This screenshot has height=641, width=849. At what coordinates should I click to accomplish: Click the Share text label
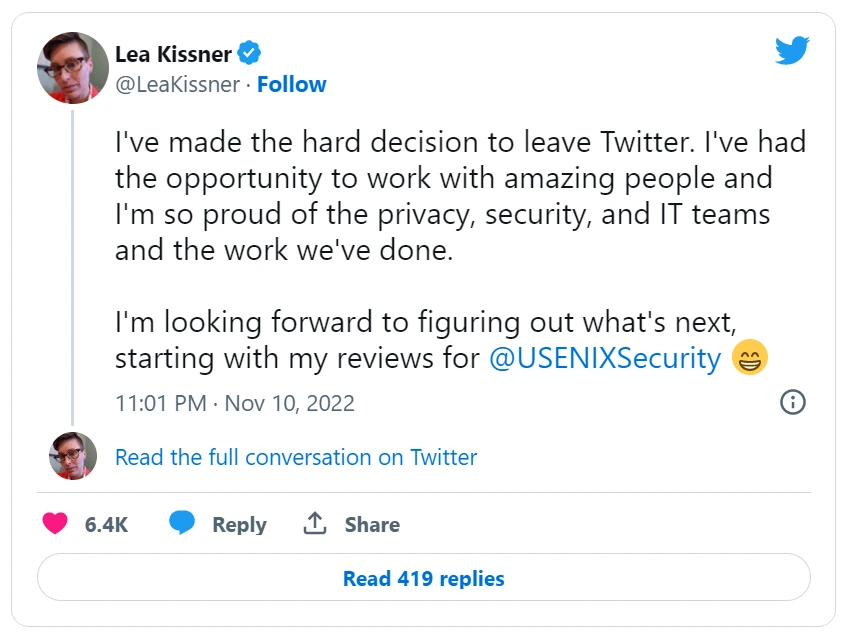(372, 524)
